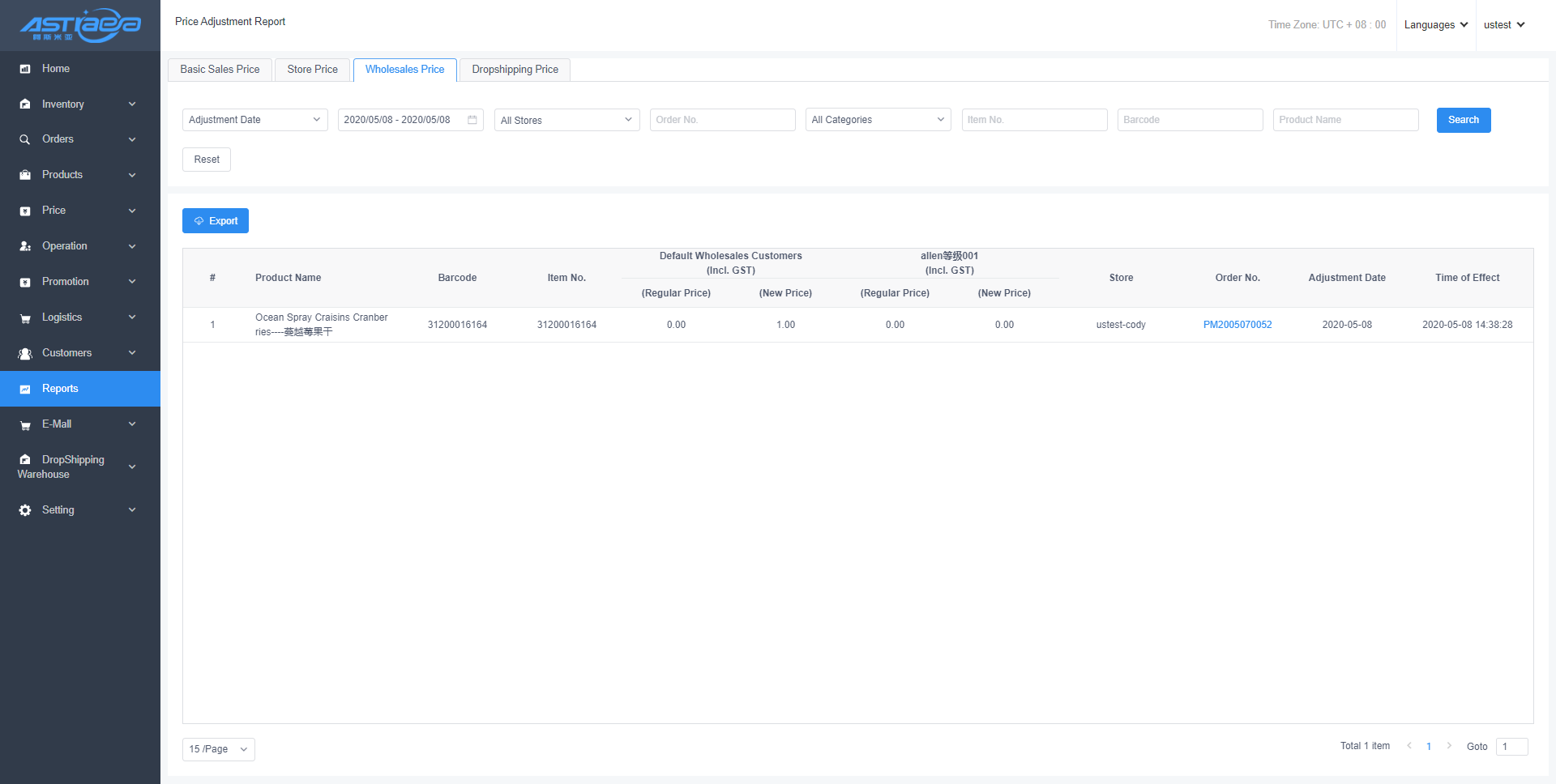Click the Inventory warehouse icon
The height and width of the screenshot is (784, 1556).
25,104
